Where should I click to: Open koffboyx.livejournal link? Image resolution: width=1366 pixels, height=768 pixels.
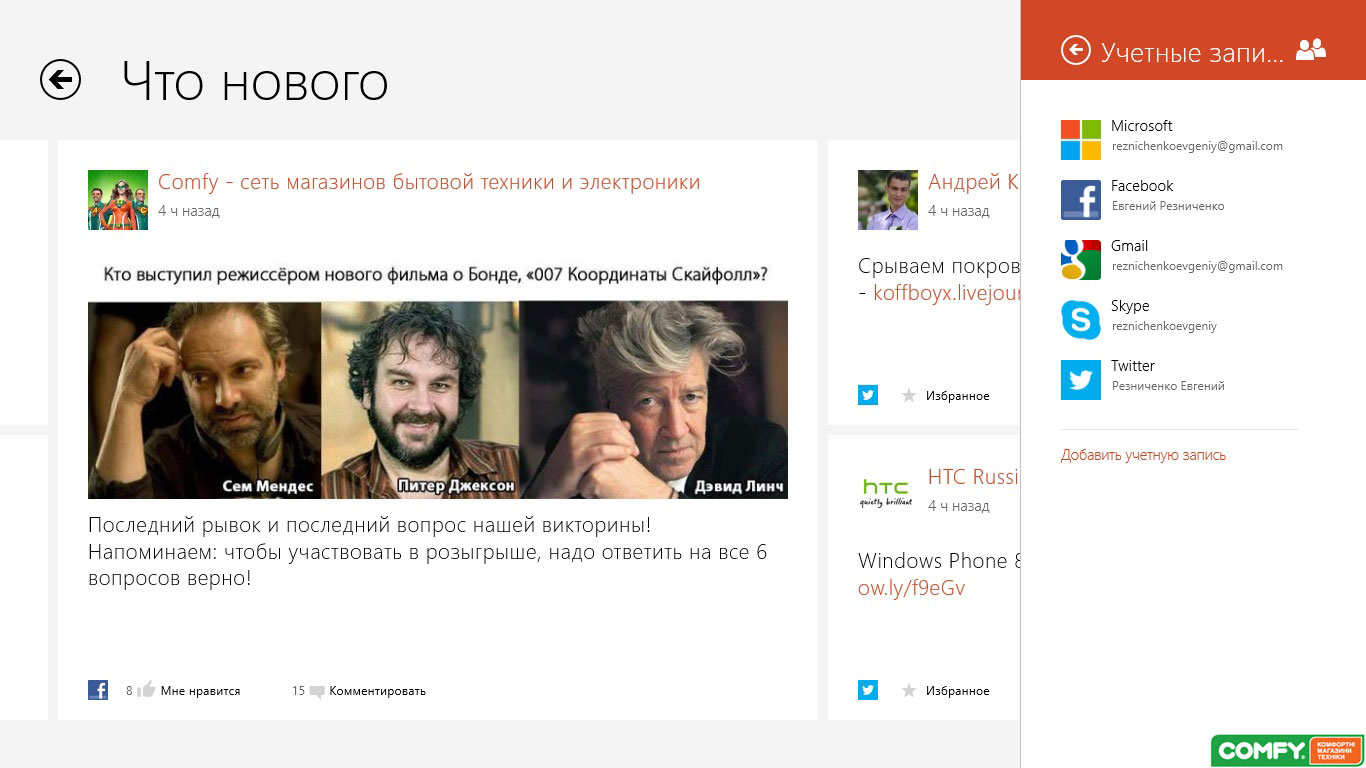coord(946,292)
